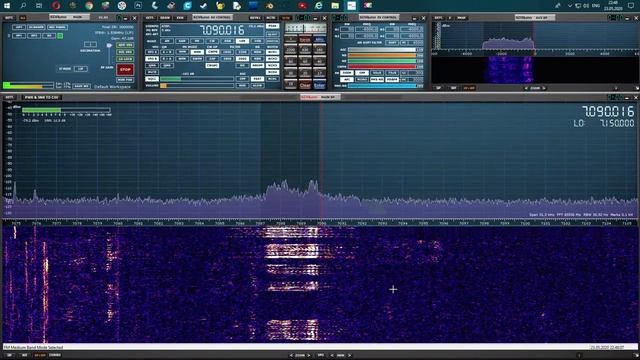Click the status text FM Medium Band Mode Selected

coord(33,347)
